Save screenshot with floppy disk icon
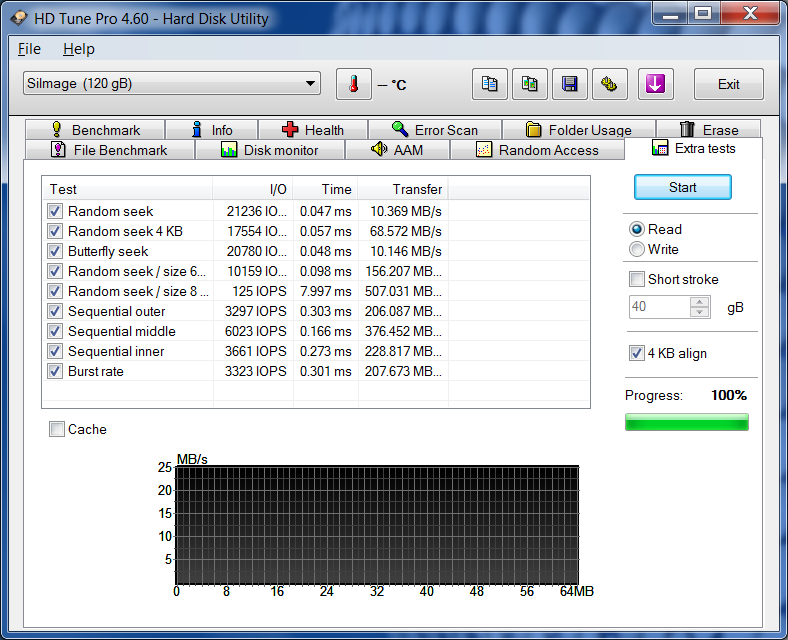788x640 pixels. pyautogui.click(x=569, y=84)
